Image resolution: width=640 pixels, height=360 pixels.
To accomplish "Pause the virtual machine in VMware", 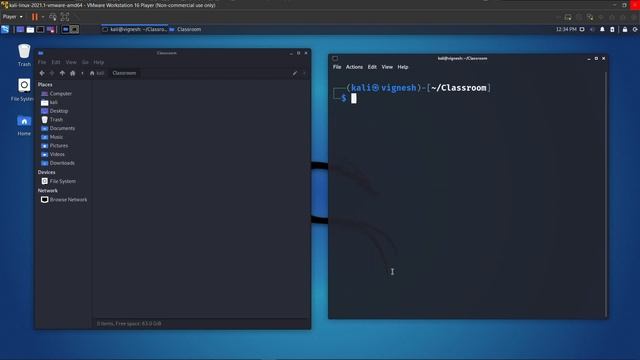I will tap(35, 17).
